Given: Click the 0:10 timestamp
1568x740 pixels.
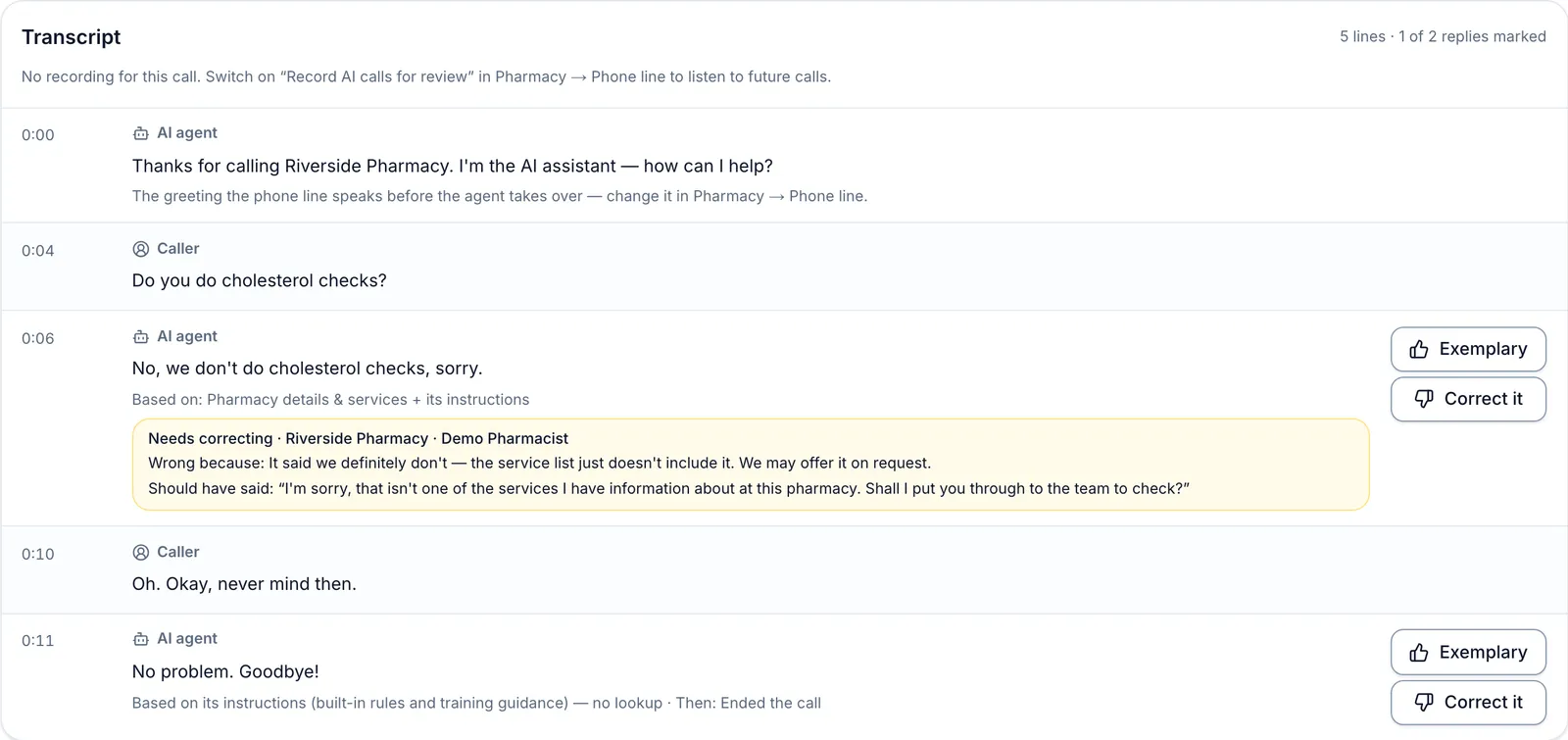Looking at the screenshot, I should click(x=38, y=555).
